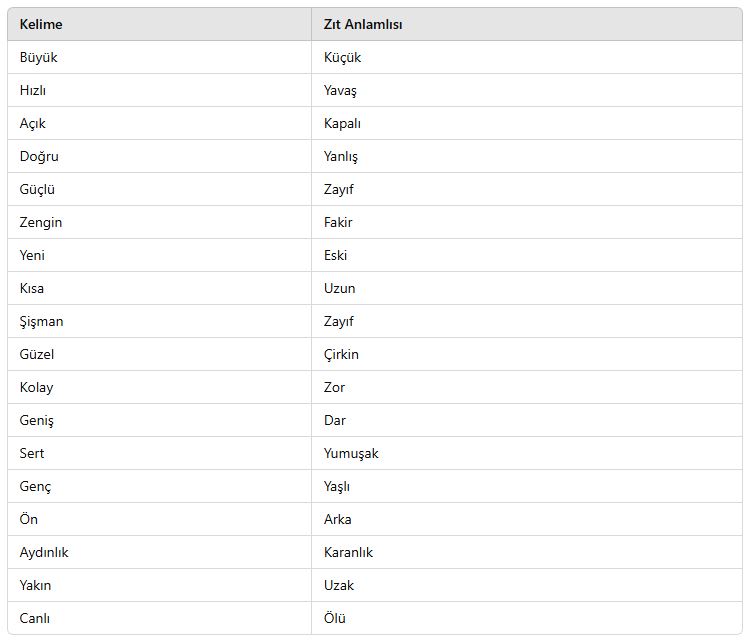
Task: Select the Yanlış cell
Action: [526, 156]
